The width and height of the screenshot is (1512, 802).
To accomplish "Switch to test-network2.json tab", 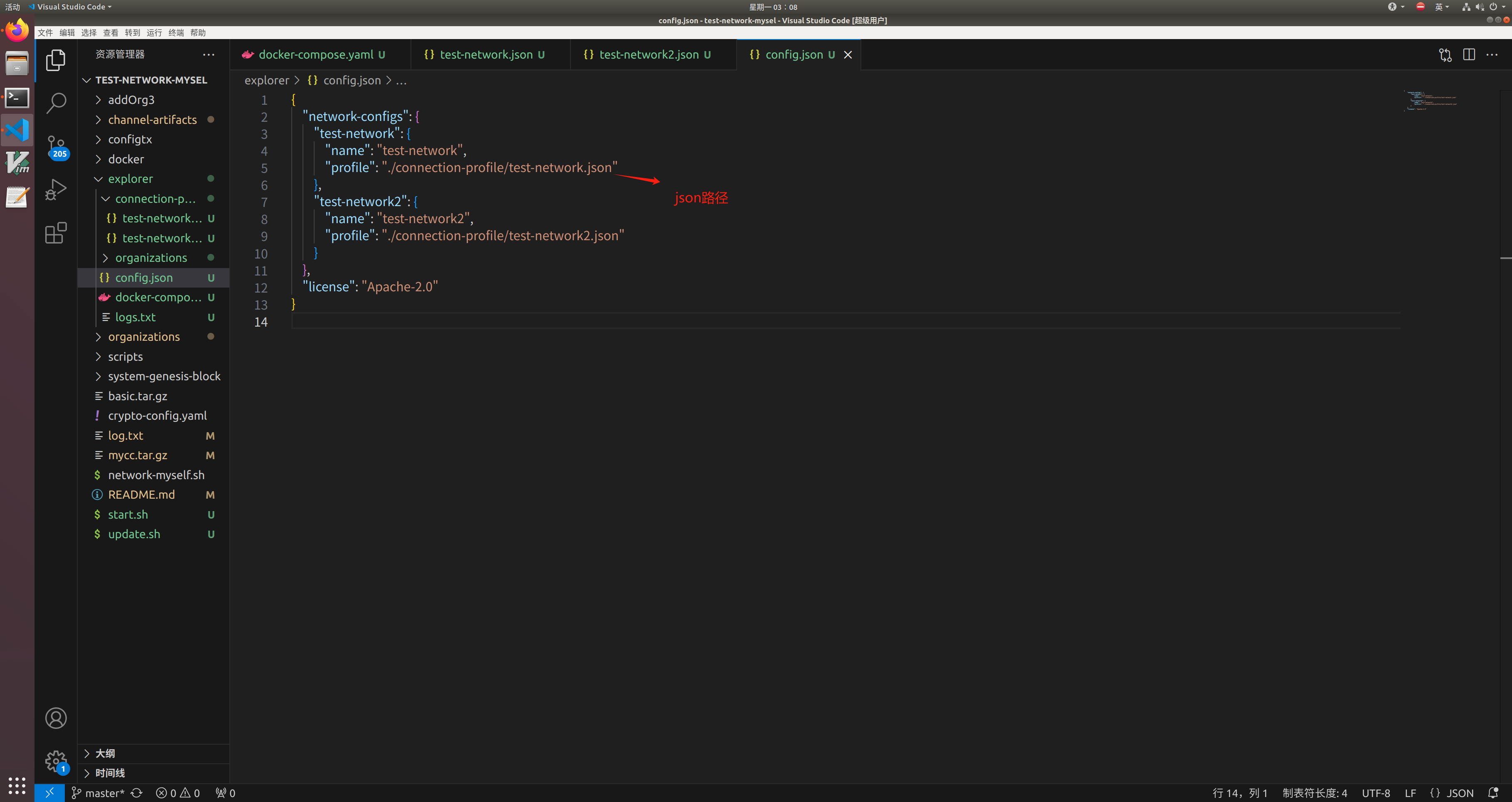I will tap(653, 54).
